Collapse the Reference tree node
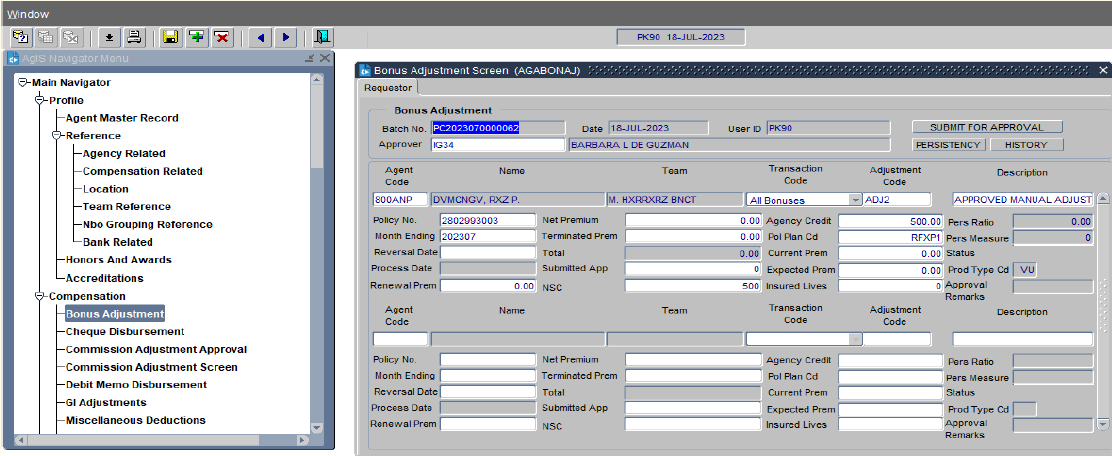The width and height of the screenshot is (1112, 456). click(x=57, y=136)
